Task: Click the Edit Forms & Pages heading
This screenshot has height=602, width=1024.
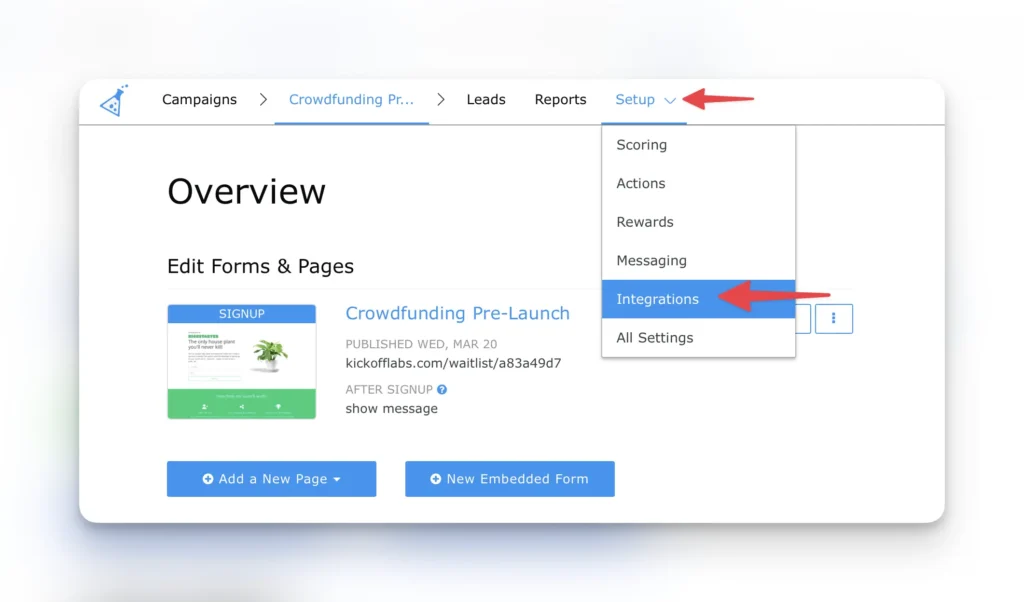Action: [261, 266]
